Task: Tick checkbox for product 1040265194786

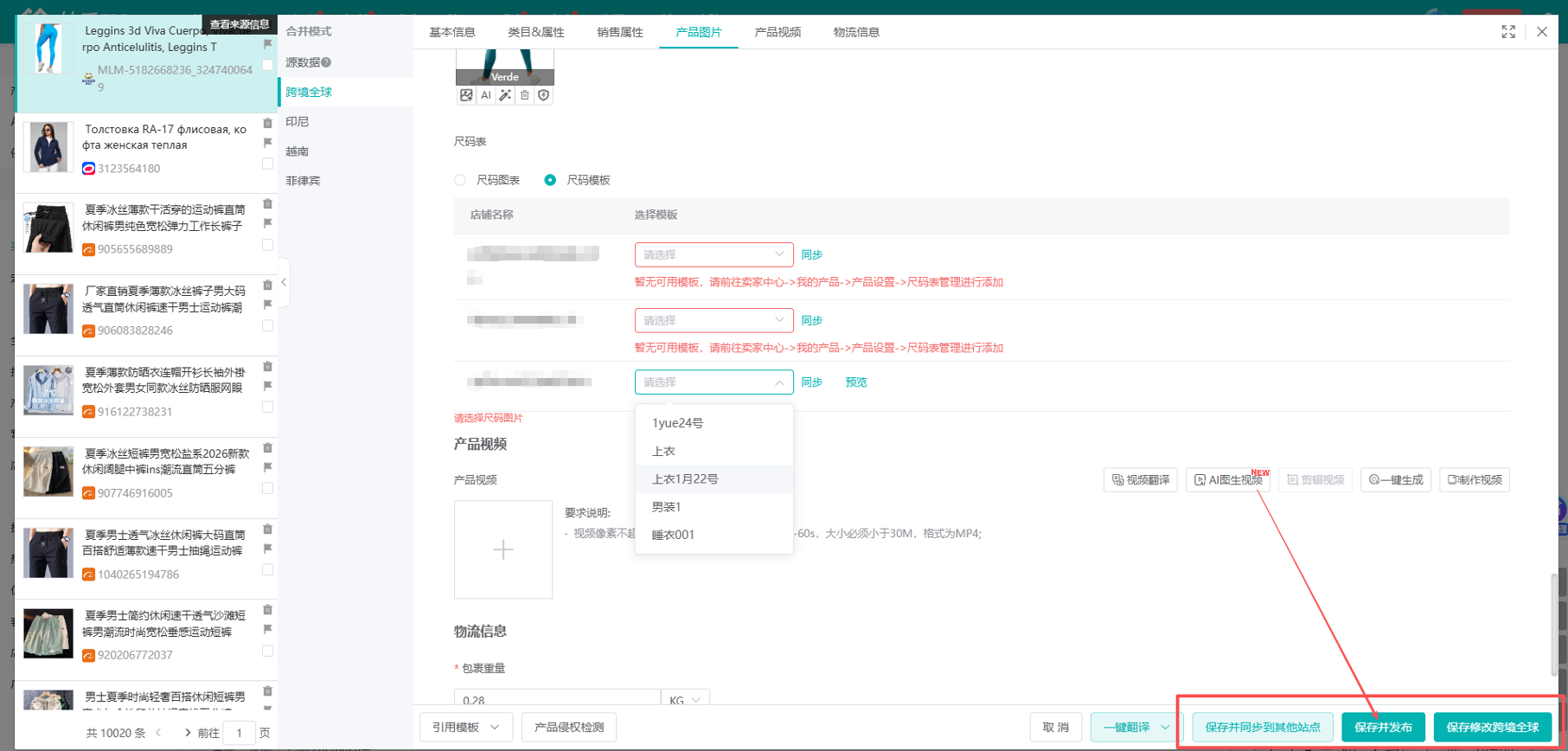Action: click(x=267, y=569)
